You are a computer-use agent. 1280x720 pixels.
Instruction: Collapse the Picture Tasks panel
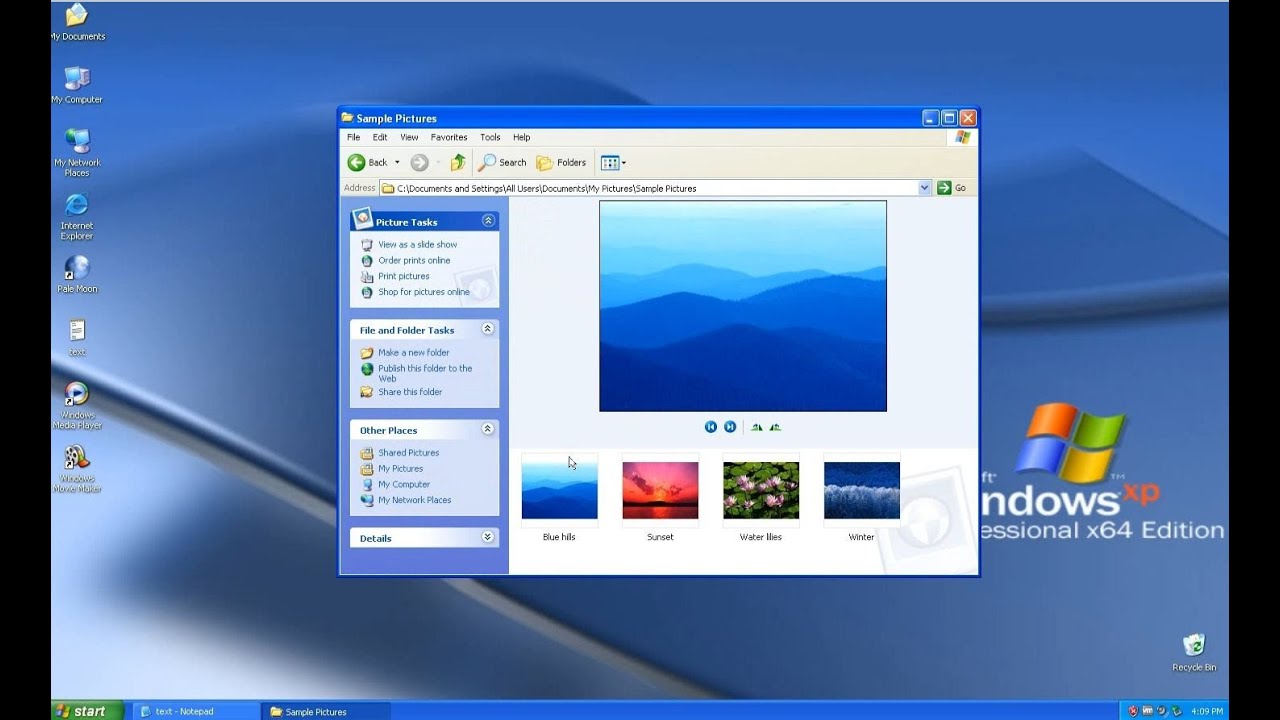[x=488, y=221]
